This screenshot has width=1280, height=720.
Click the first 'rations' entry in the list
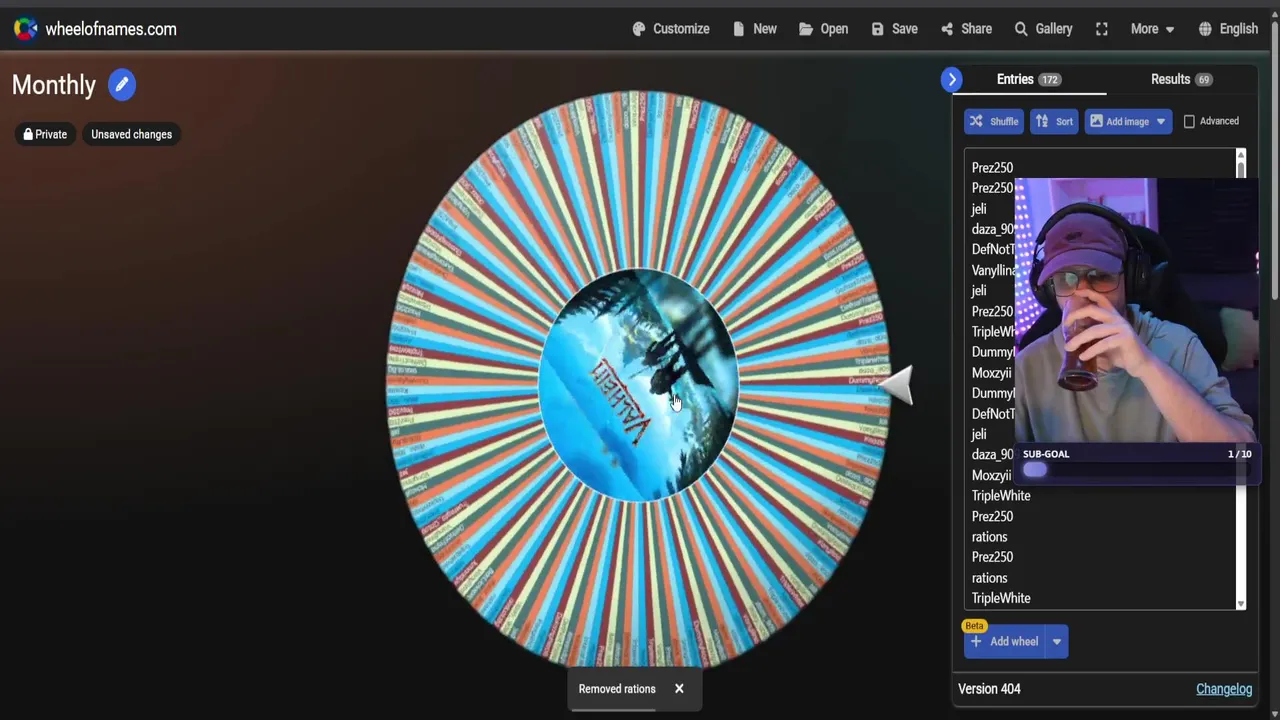989,537
